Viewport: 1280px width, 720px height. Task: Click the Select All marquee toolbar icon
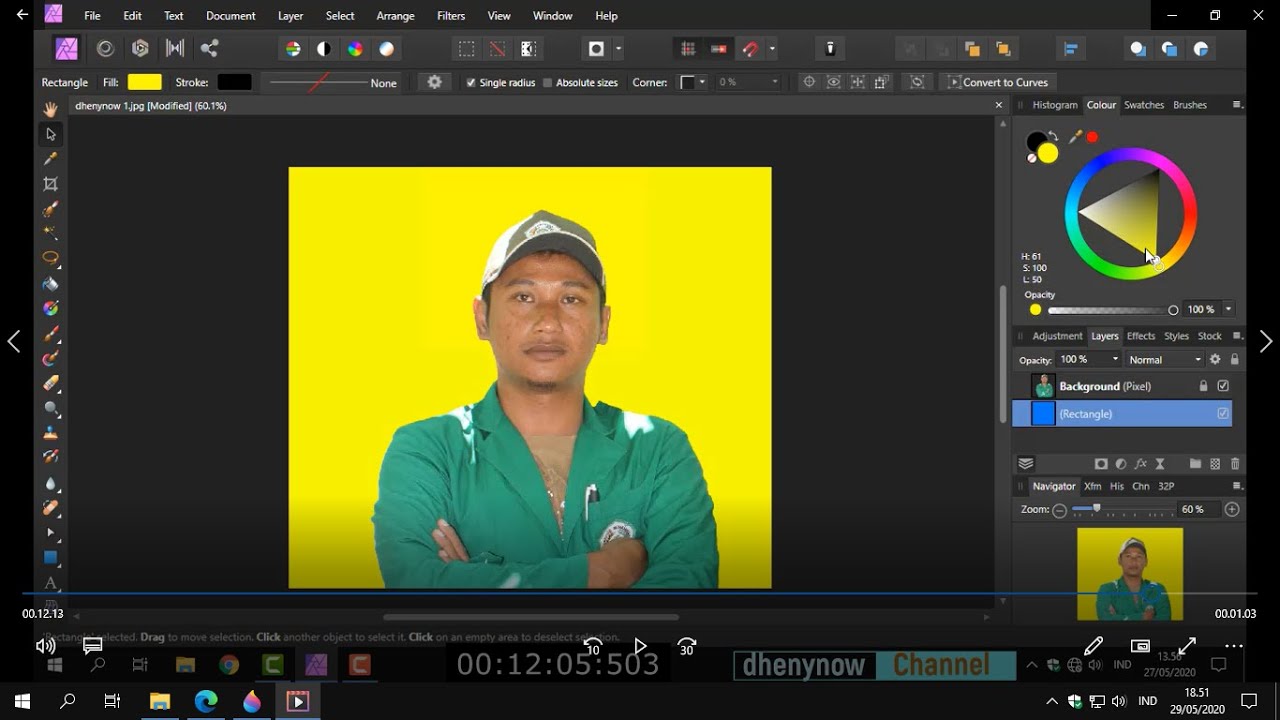click(466, 48)
